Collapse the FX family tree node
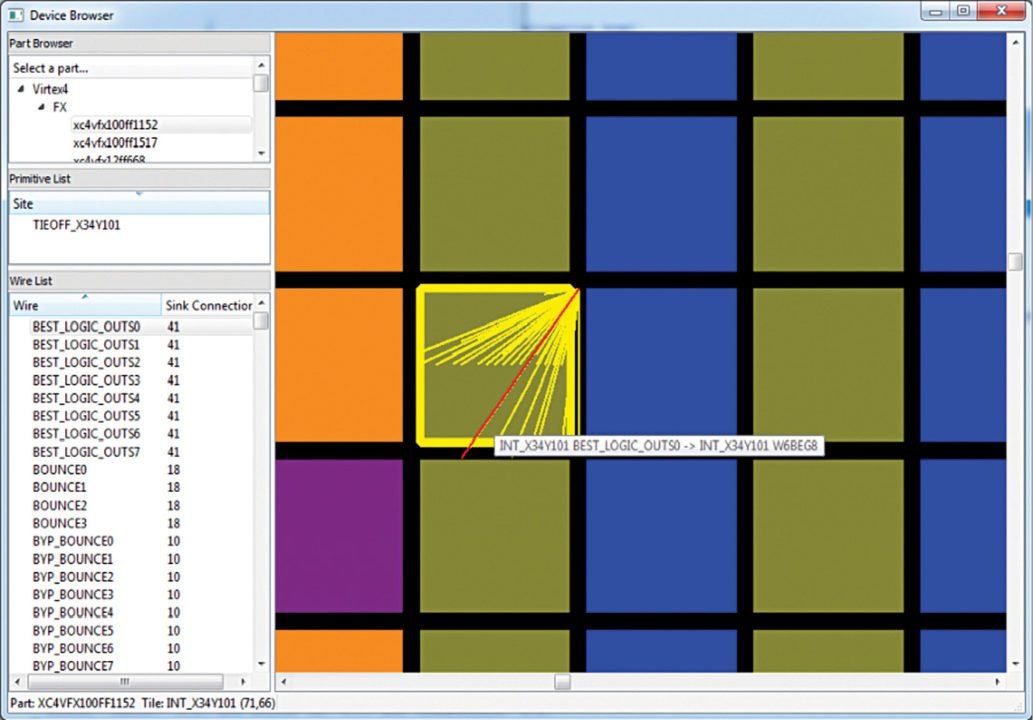1033x720 pixels. [x=41, y=107]
